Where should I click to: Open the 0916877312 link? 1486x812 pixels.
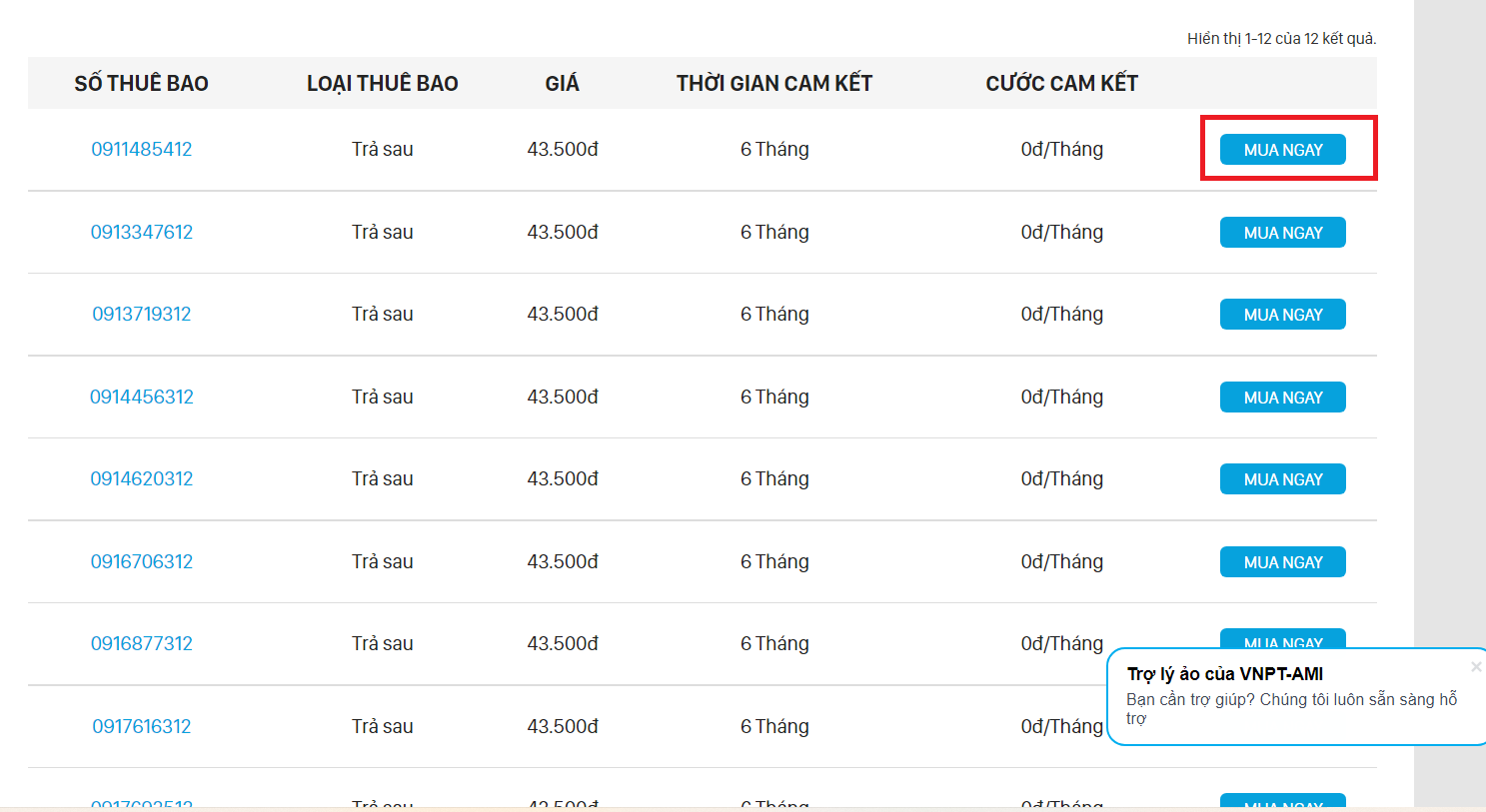(x=142, y=644)
